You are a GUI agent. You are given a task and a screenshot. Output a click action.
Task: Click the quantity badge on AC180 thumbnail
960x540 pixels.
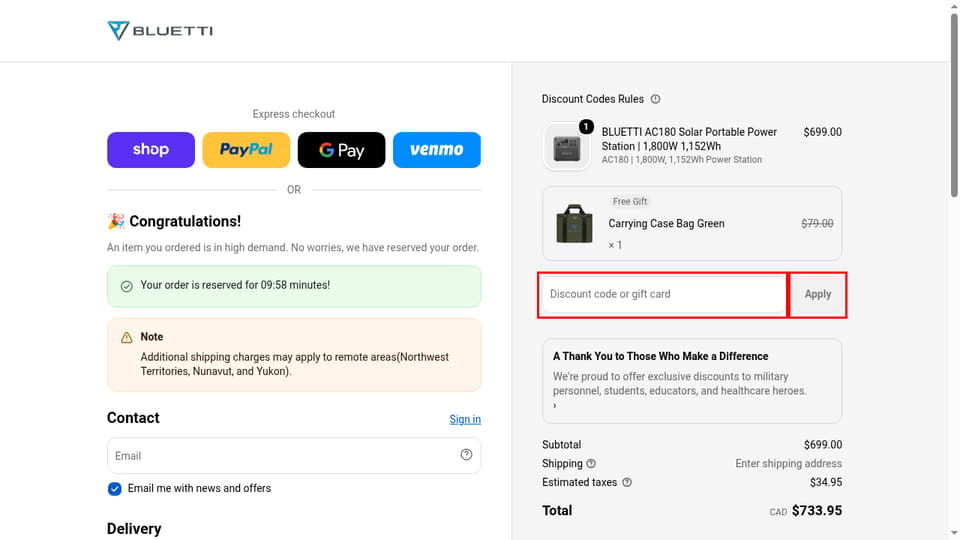[x=586, y=127]
